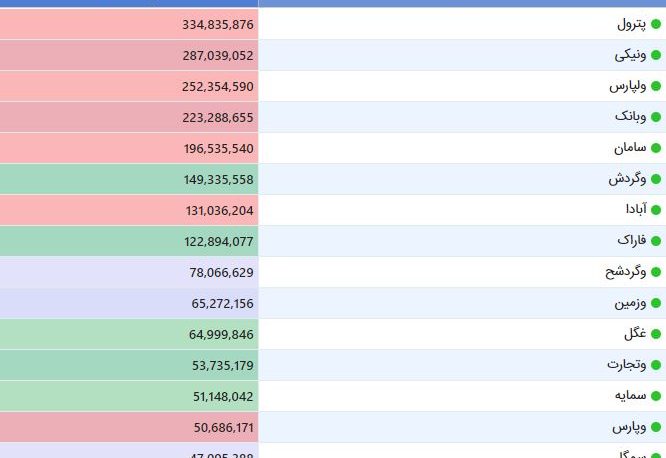Open the سمایه symbol

click(x=631, y=396)
